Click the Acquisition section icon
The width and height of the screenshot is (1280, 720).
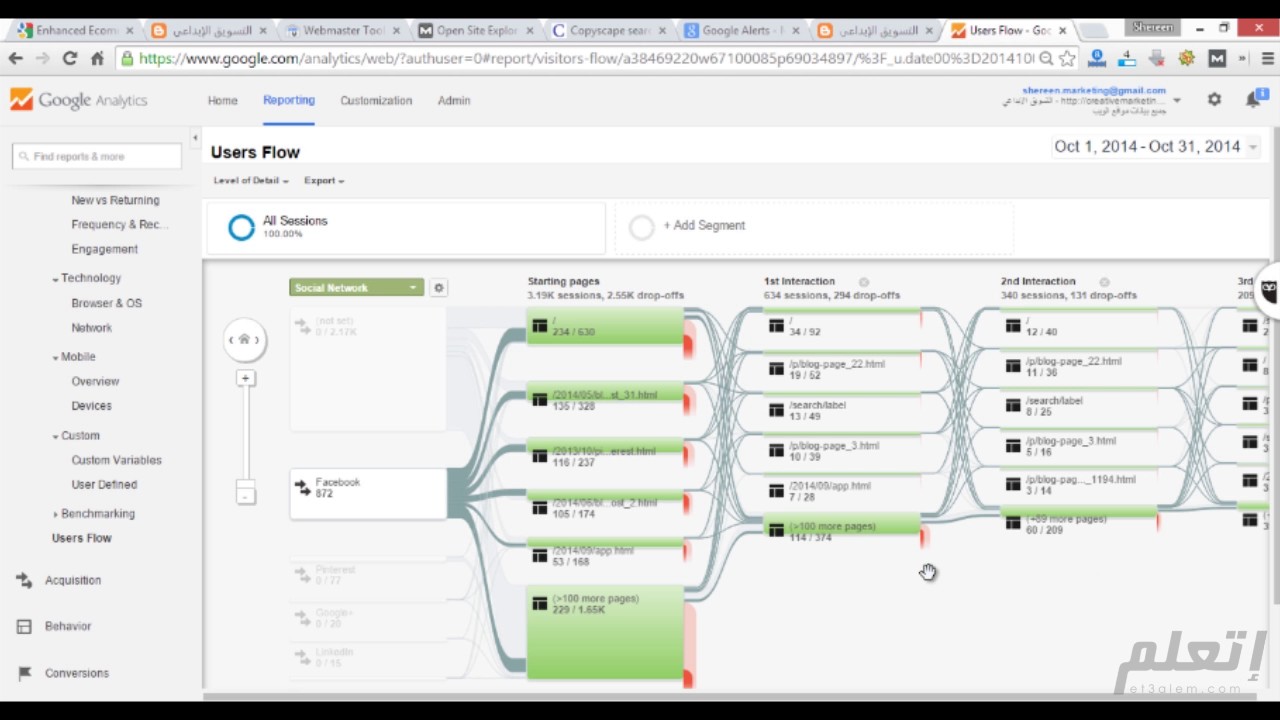pyautogui.click(x=24, y=580)
